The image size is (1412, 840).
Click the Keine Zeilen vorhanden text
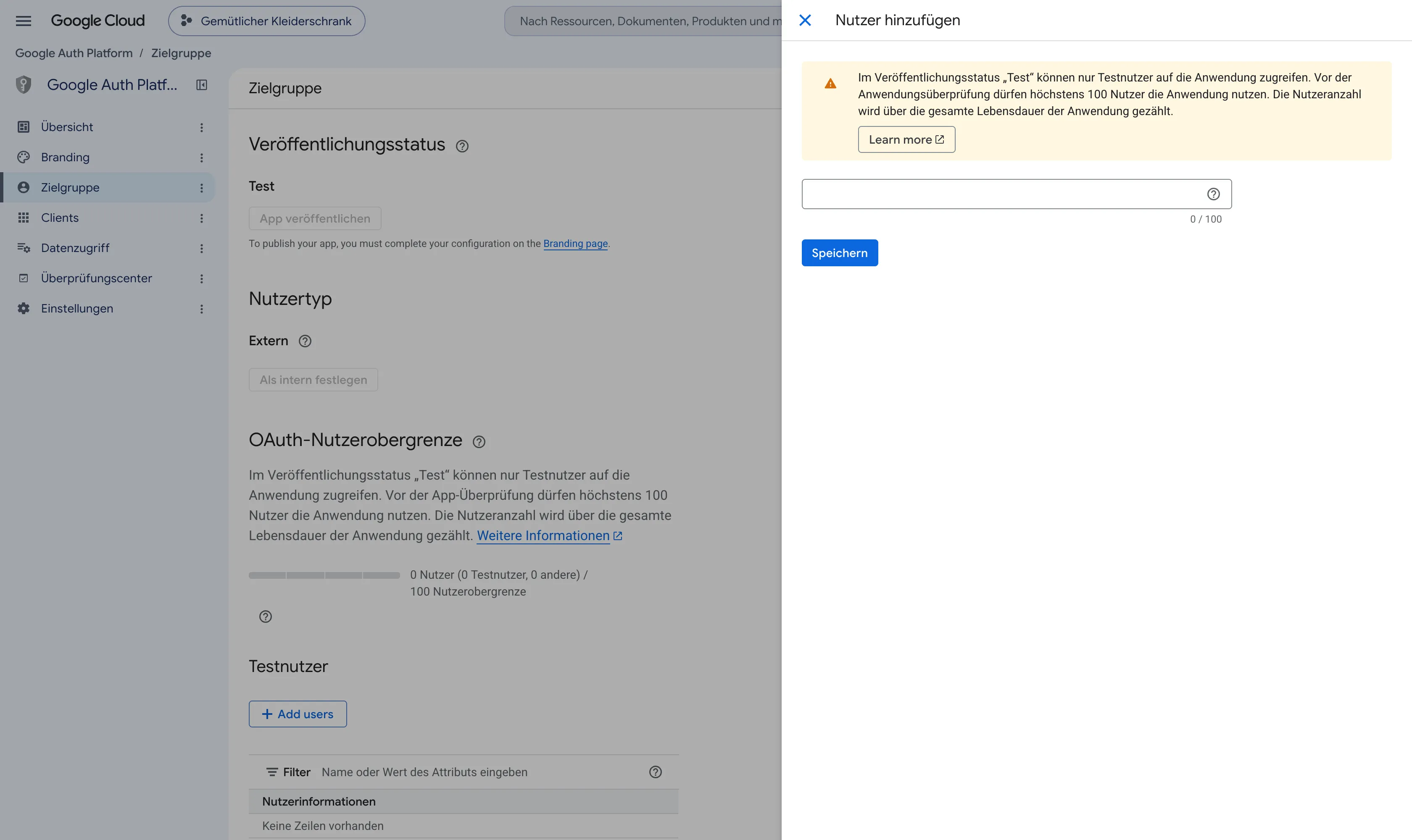coord(323,827)
